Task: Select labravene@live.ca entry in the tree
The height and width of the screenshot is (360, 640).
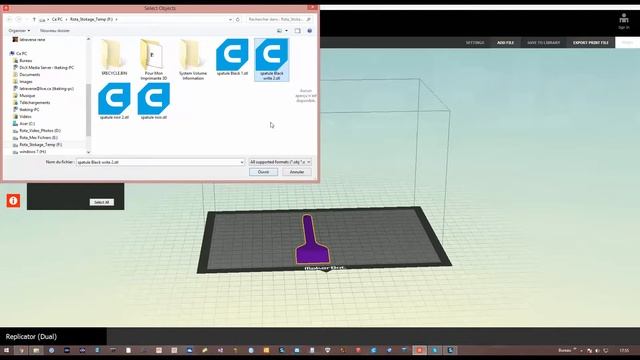Action: pos(46,89)
